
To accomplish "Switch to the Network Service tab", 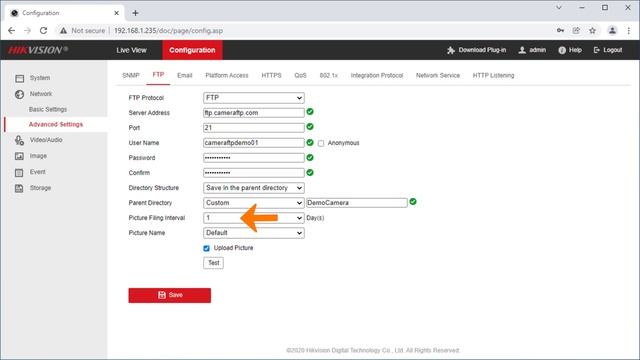I will tap(438, 76).
